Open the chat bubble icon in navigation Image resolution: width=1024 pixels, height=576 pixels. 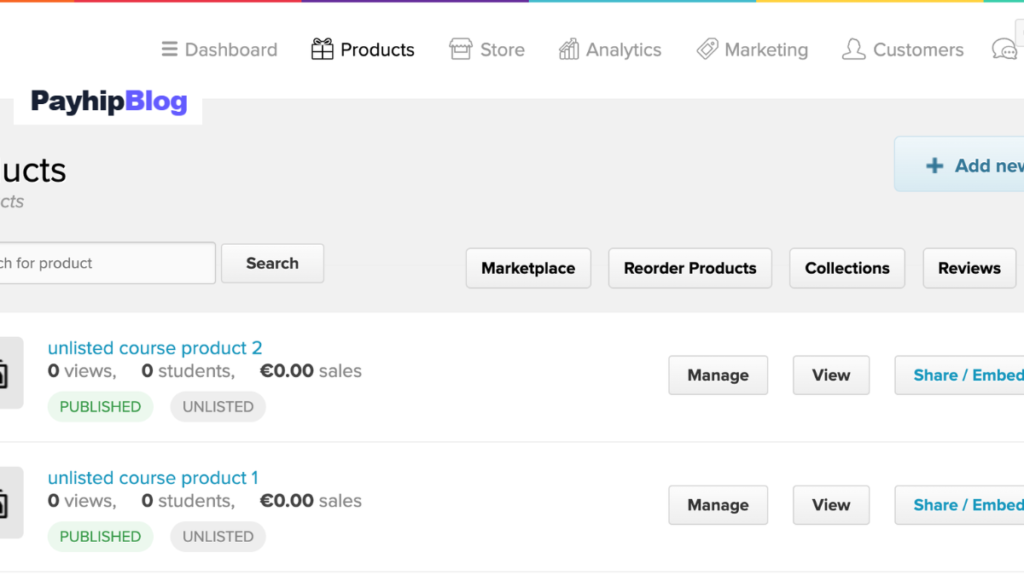(x=1004, y=49)
